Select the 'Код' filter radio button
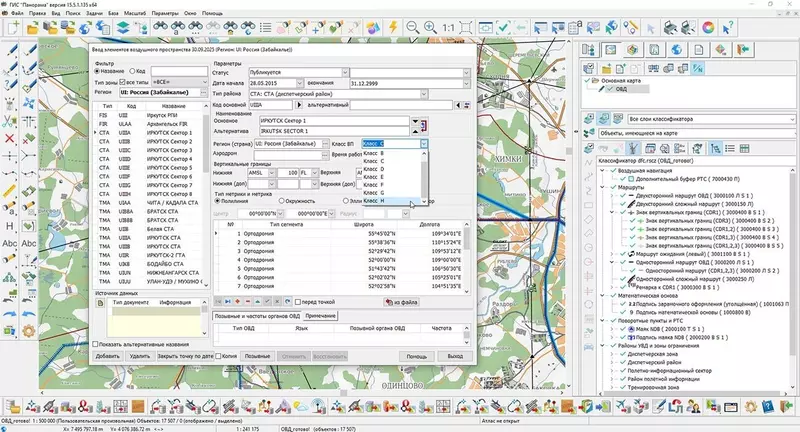 (132, 71)
